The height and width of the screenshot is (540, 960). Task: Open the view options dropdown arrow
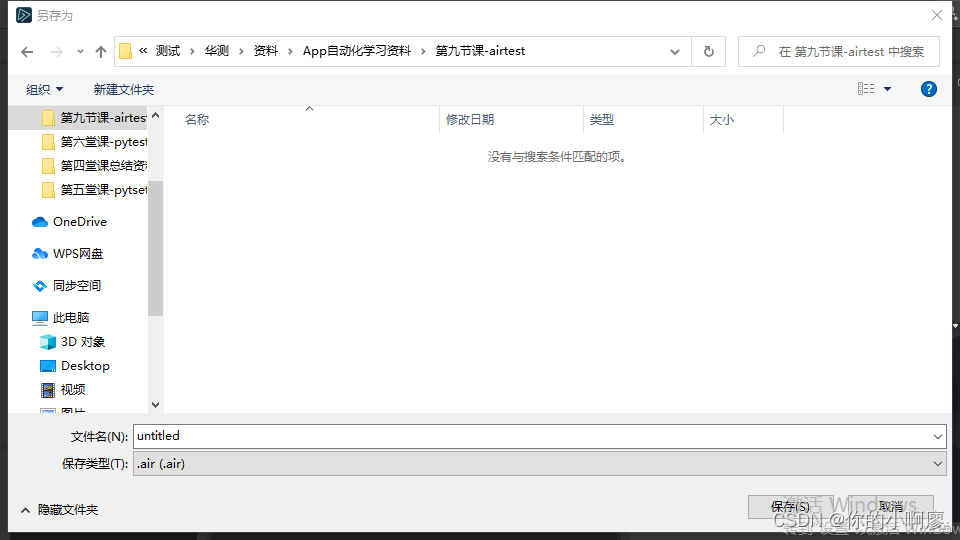pyautogui.click(x=887, y=89)
